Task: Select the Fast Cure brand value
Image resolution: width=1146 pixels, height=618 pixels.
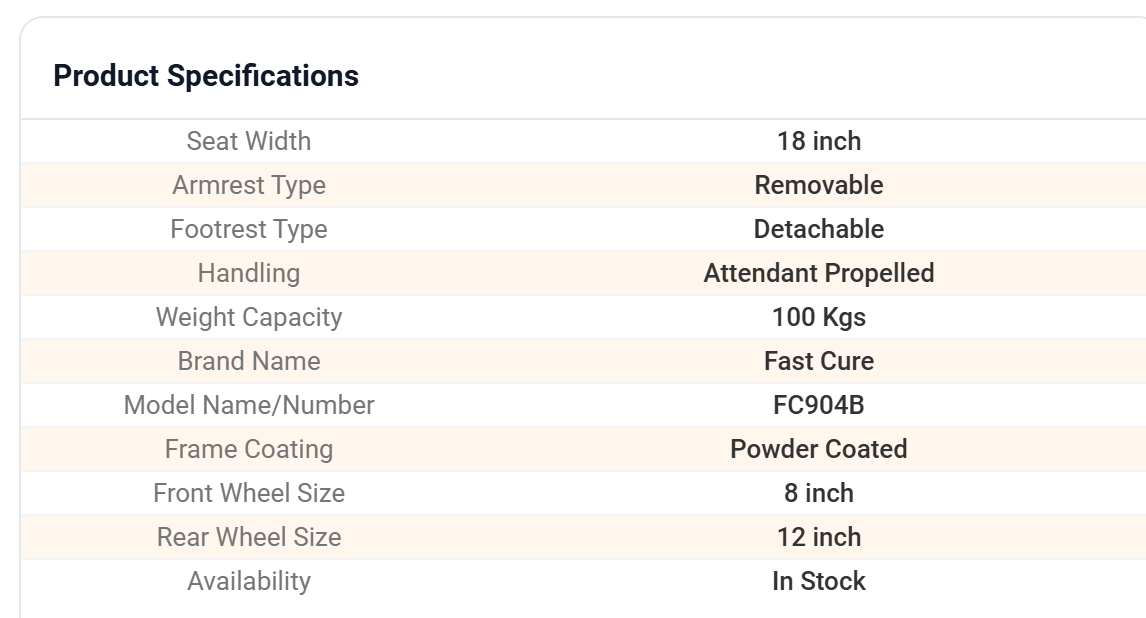Action: [x=819, y=361]
